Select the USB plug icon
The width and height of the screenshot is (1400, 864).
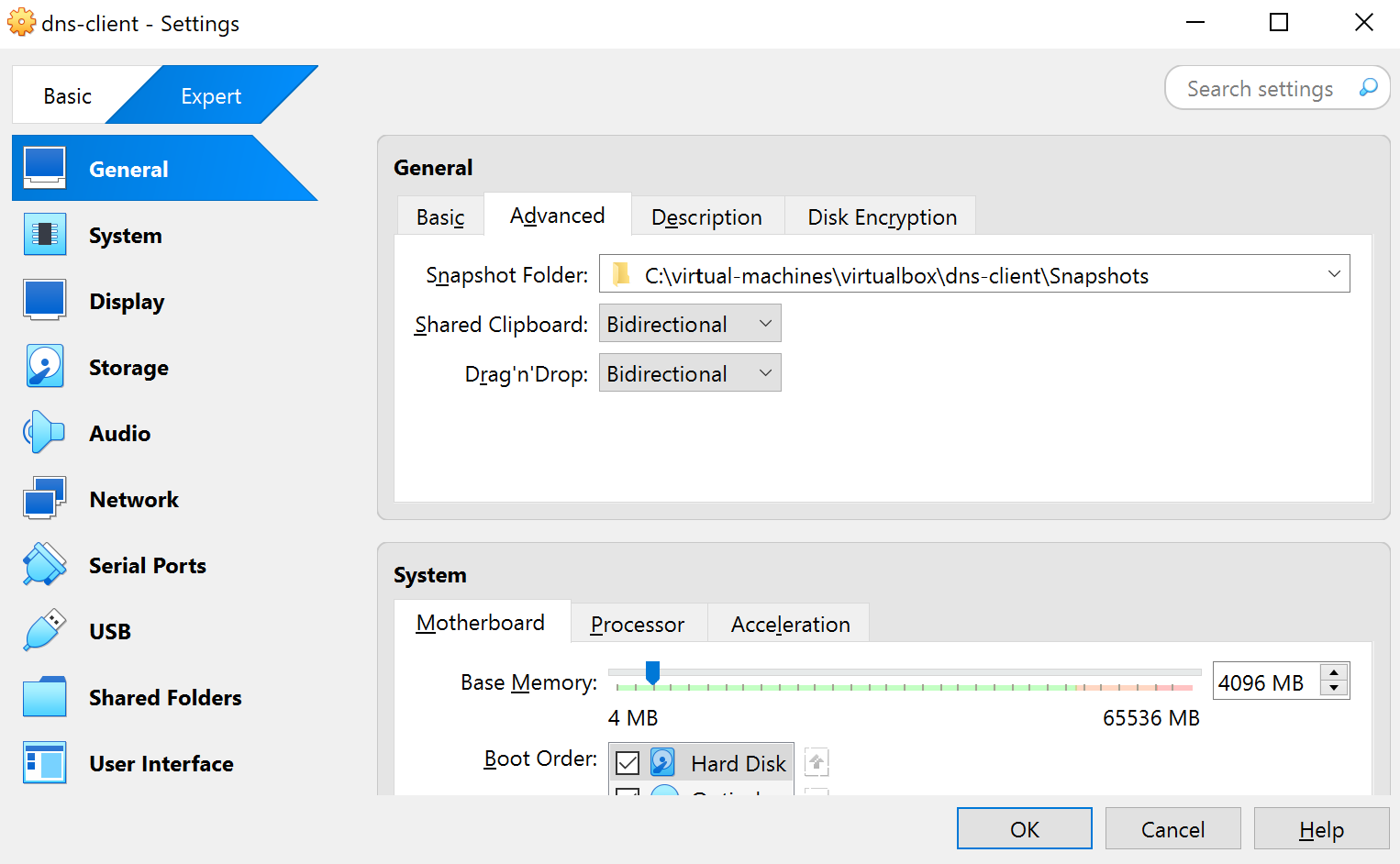(45, 631)
